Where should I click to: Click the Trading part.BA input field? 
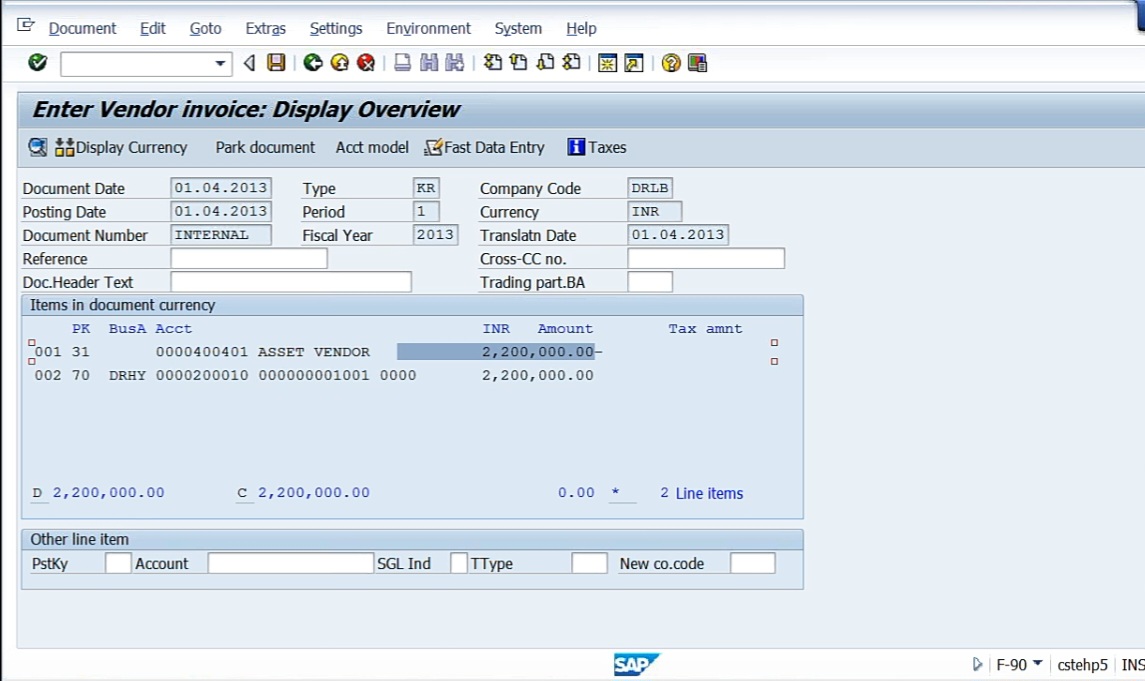tap(650, 282)
